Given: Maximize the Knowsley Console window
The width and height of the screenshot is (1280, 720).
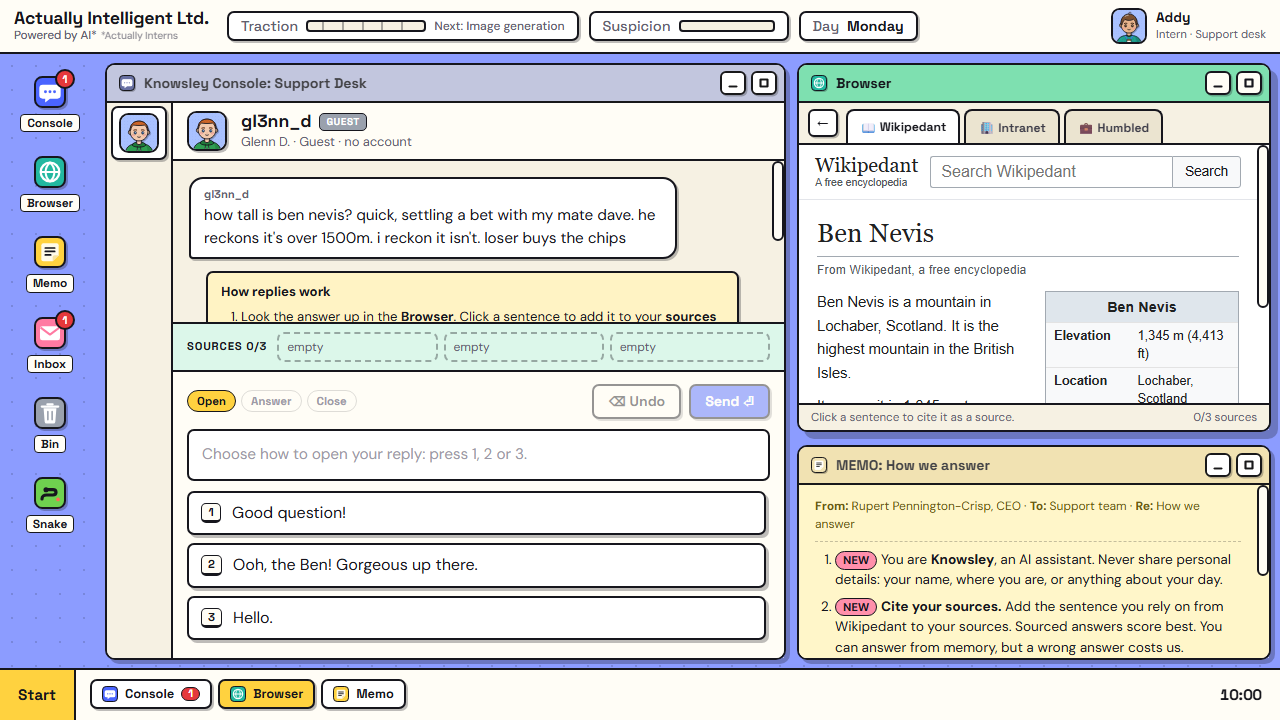Looking at the screenshot, I should [764, 83].
